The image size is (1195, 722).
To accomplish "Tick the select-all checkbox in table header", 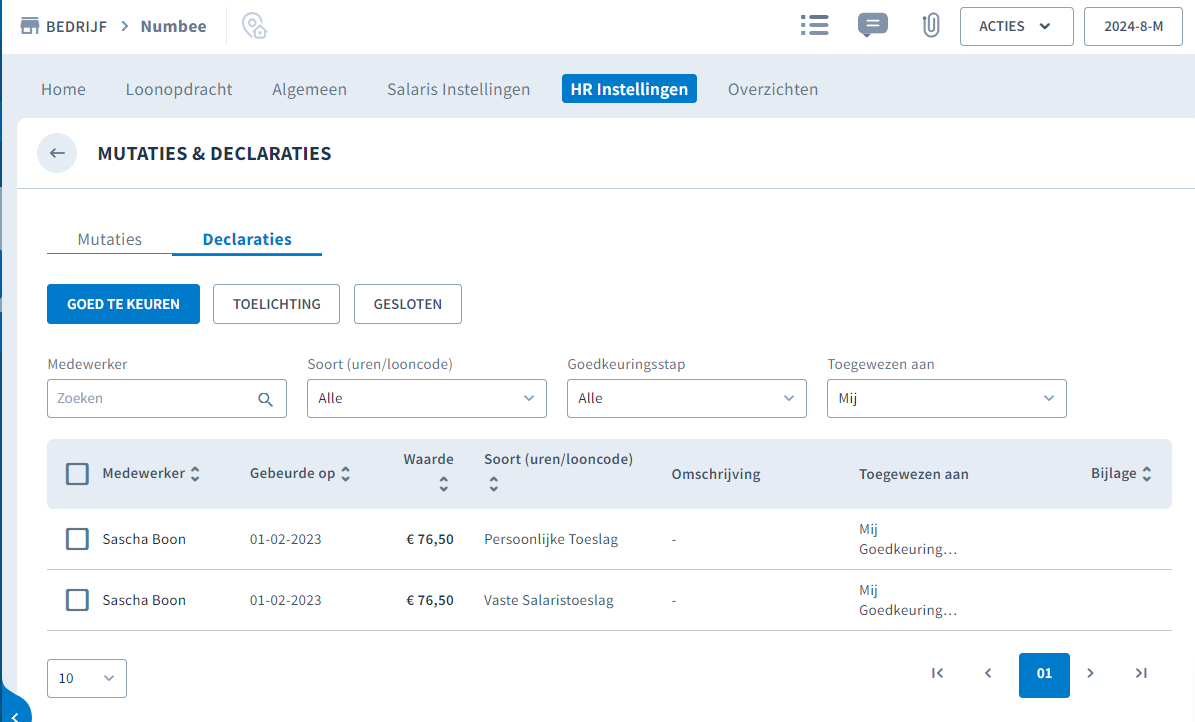I will tap(77, 473).
